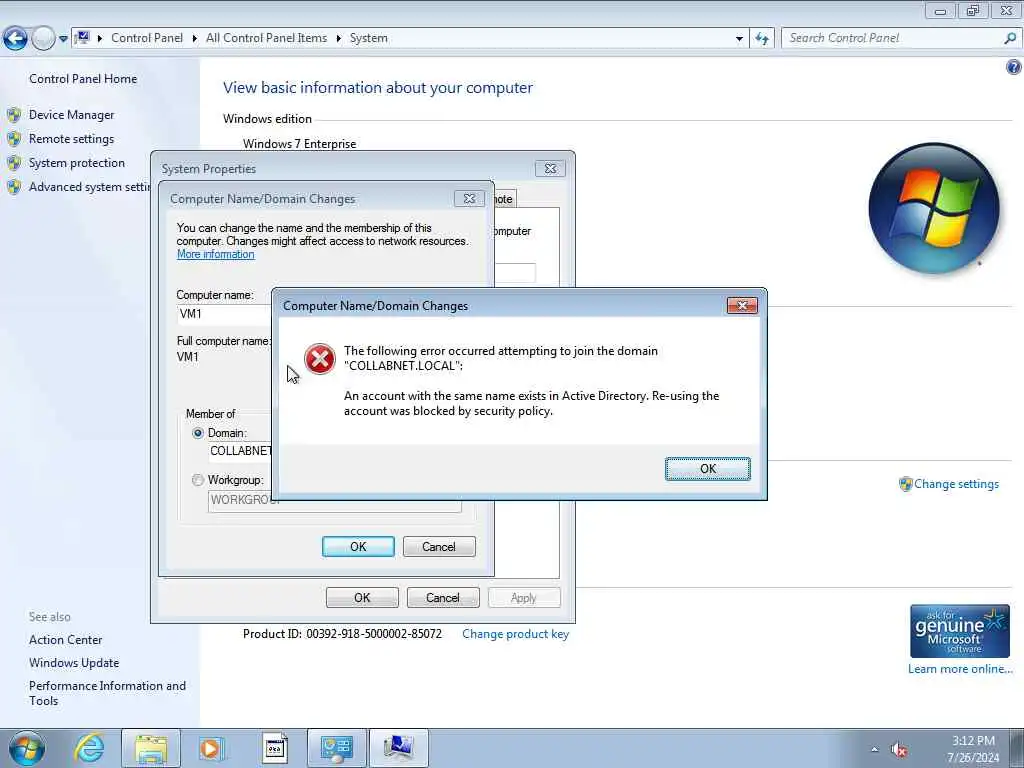Click the Domain field showing COLLABNET
The image size is (1024, 768).
[240, 451]
